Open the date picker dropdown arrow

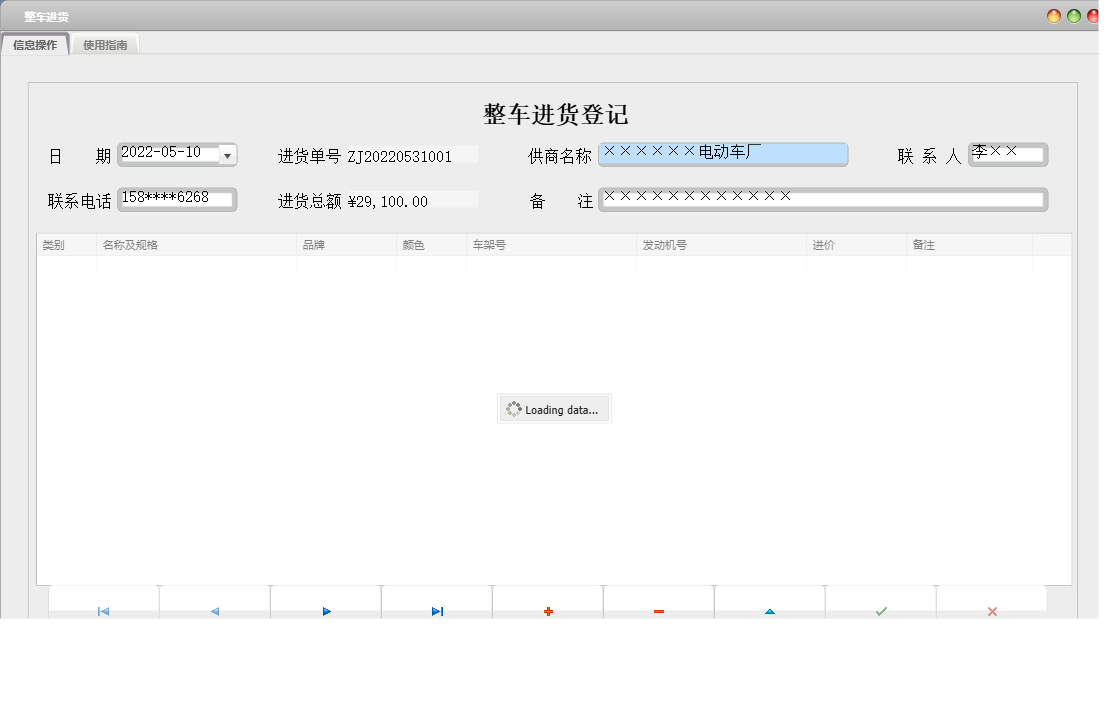(227, 155)
